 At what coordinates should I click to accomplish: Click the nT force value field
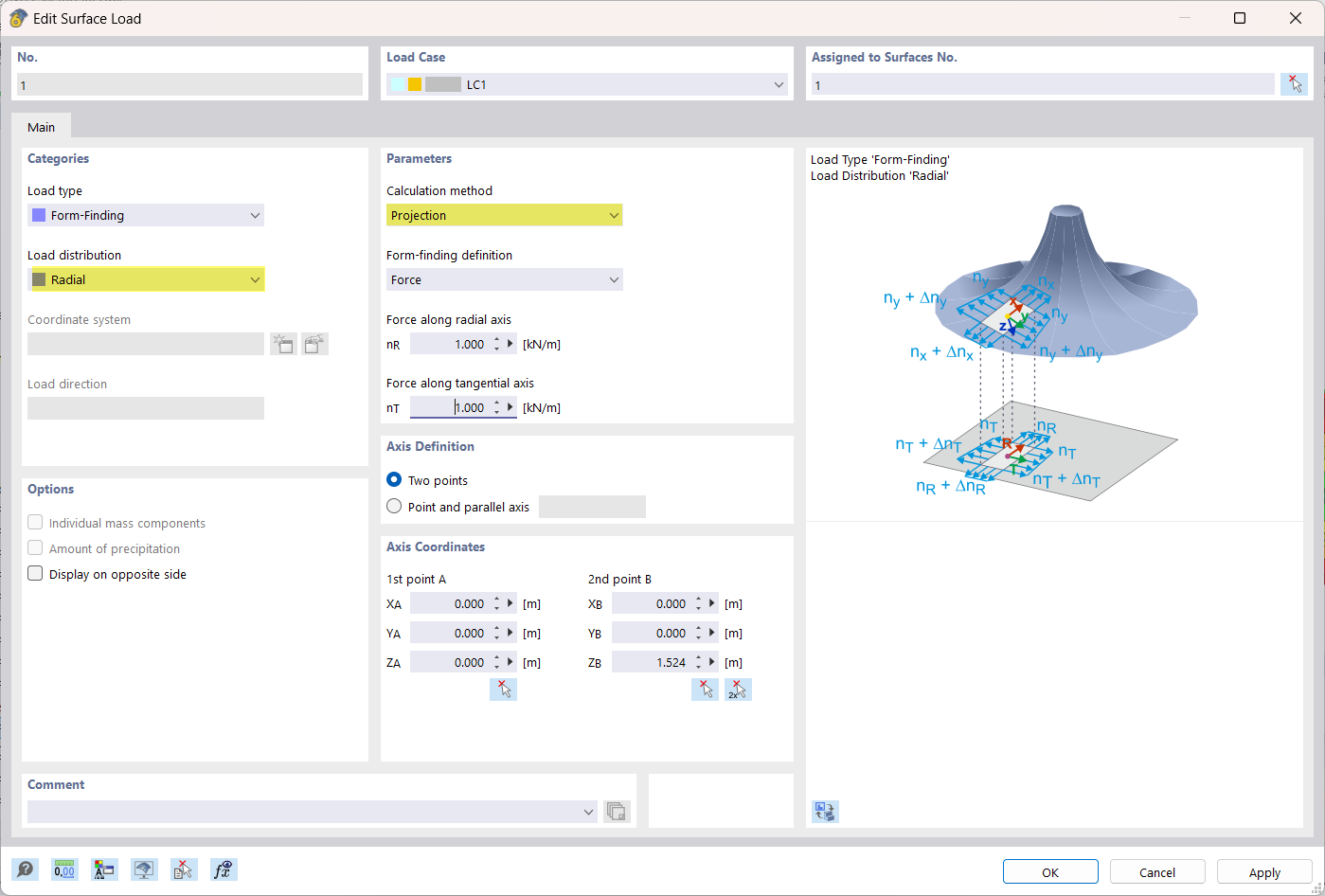[x=450, y=407]
